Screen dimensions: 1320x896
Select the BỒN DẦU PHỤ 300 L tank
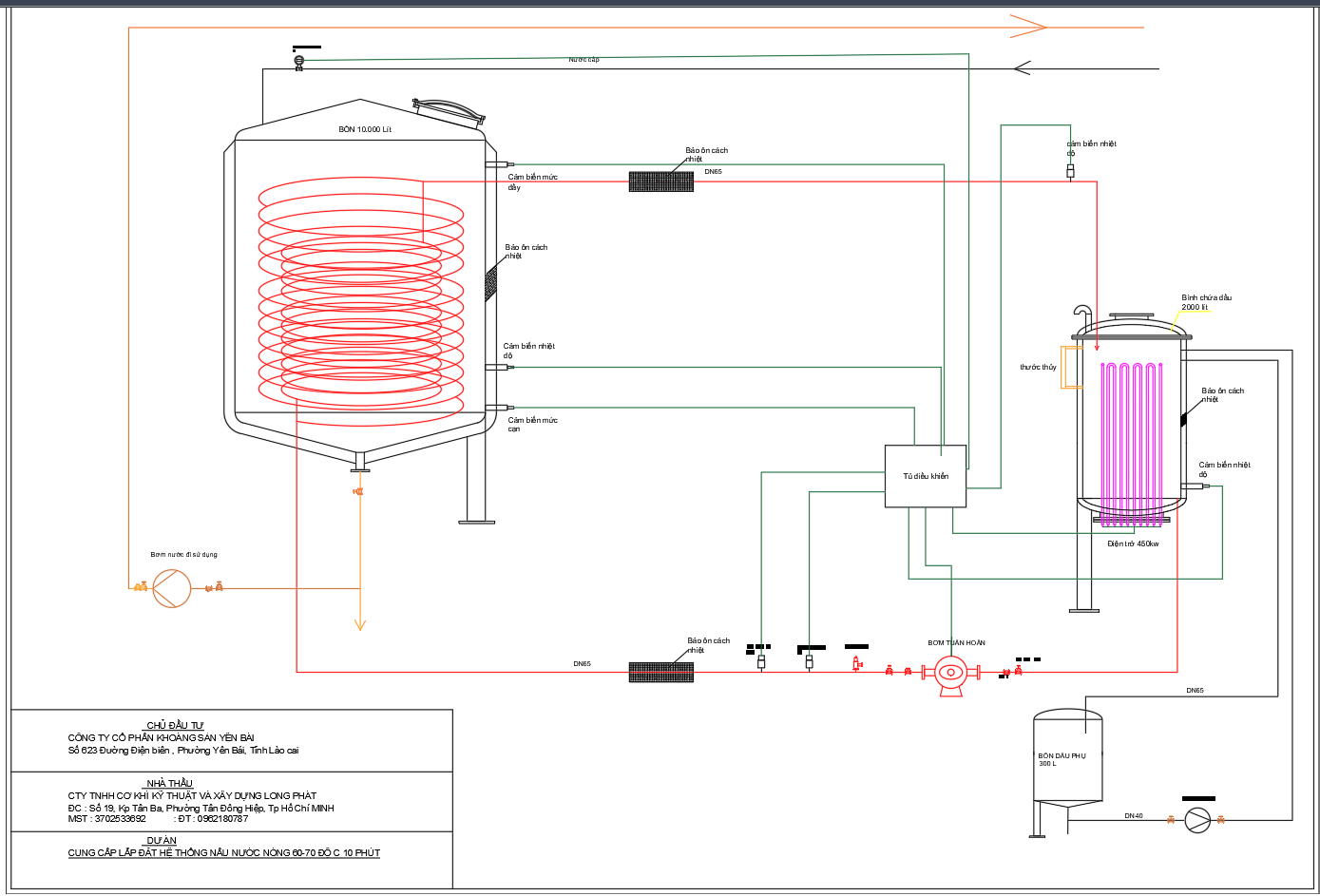[1067, 760]
